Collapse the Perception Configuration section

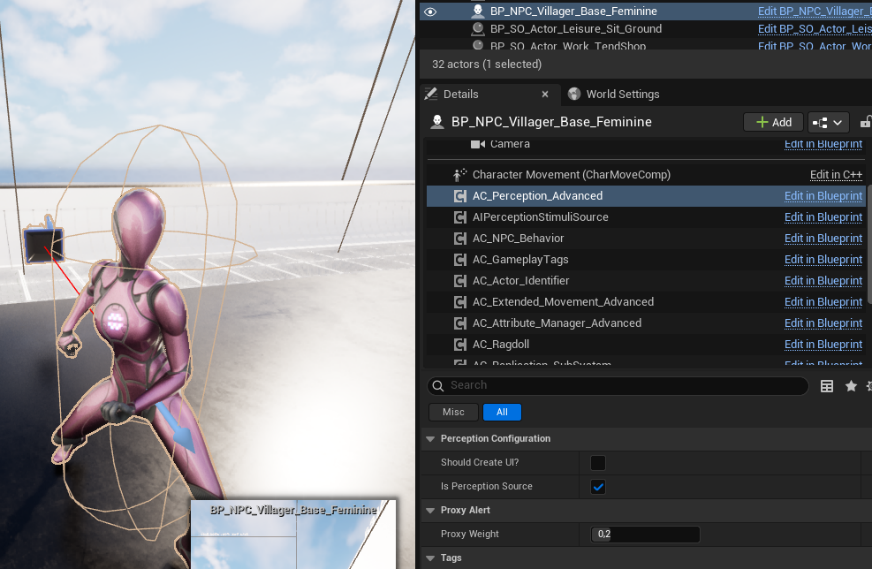point(430,439)
